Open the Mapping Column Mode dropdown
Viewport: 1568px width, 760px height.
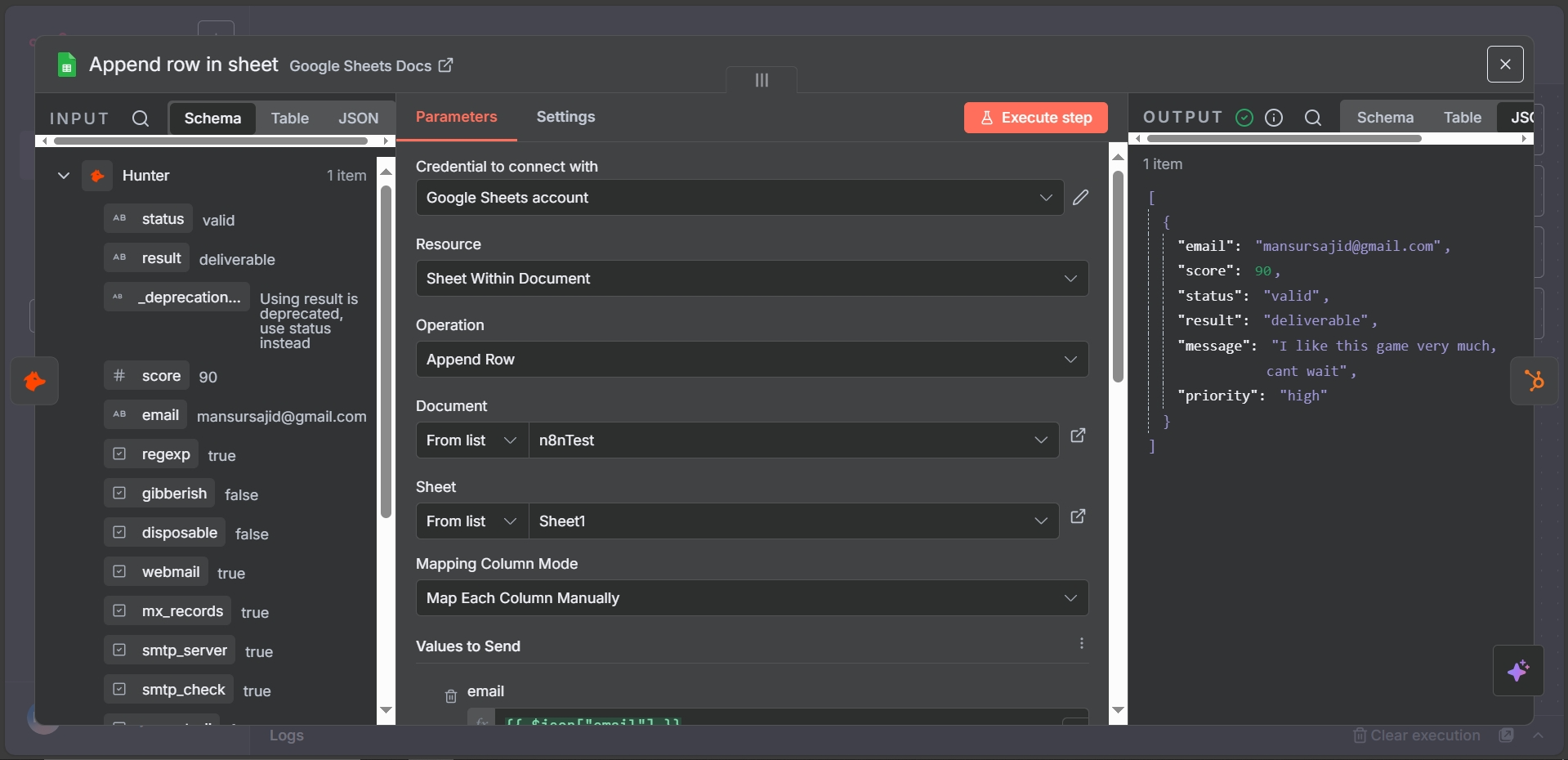(x=752, y=598)
